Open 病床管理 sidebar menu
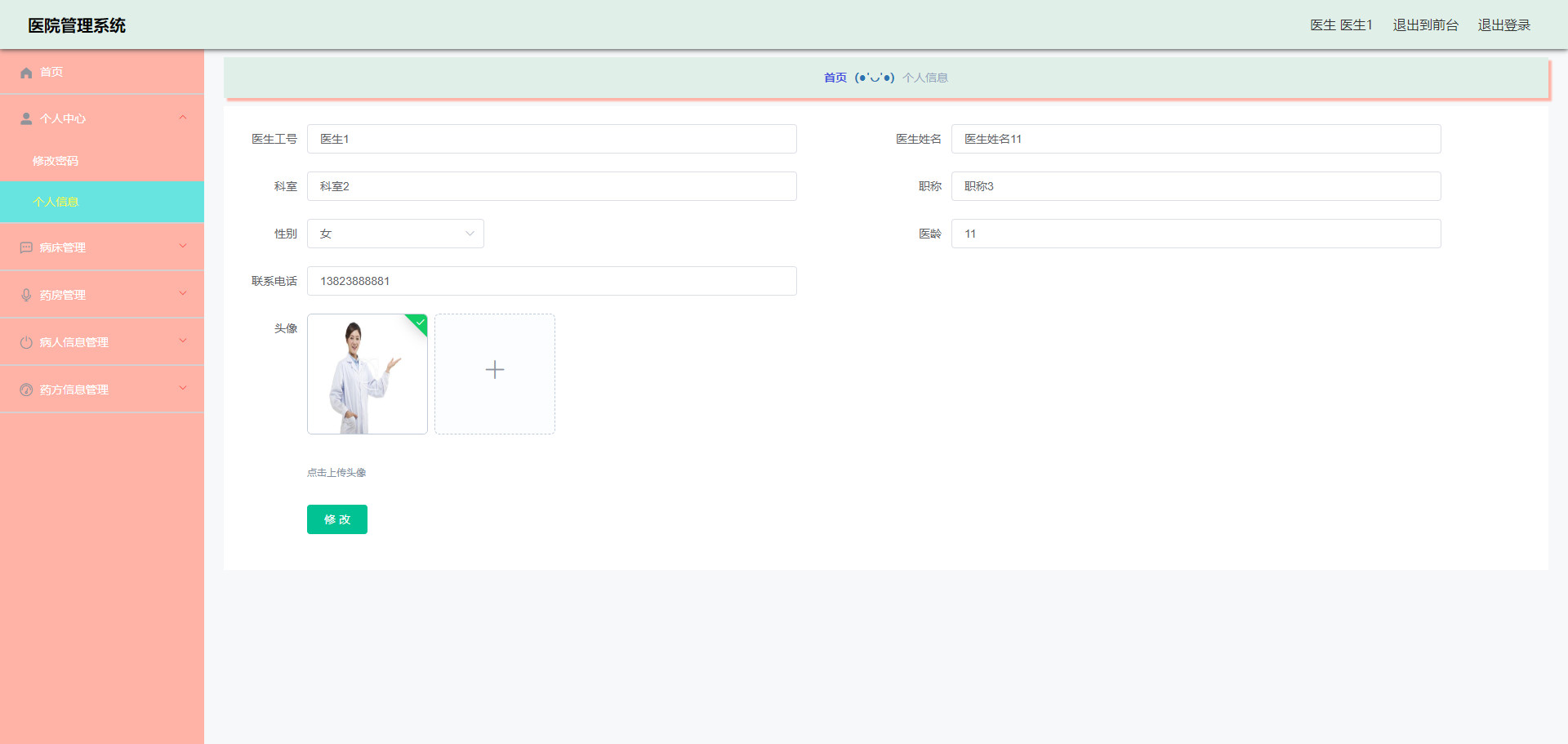 [x=102, y=247]
